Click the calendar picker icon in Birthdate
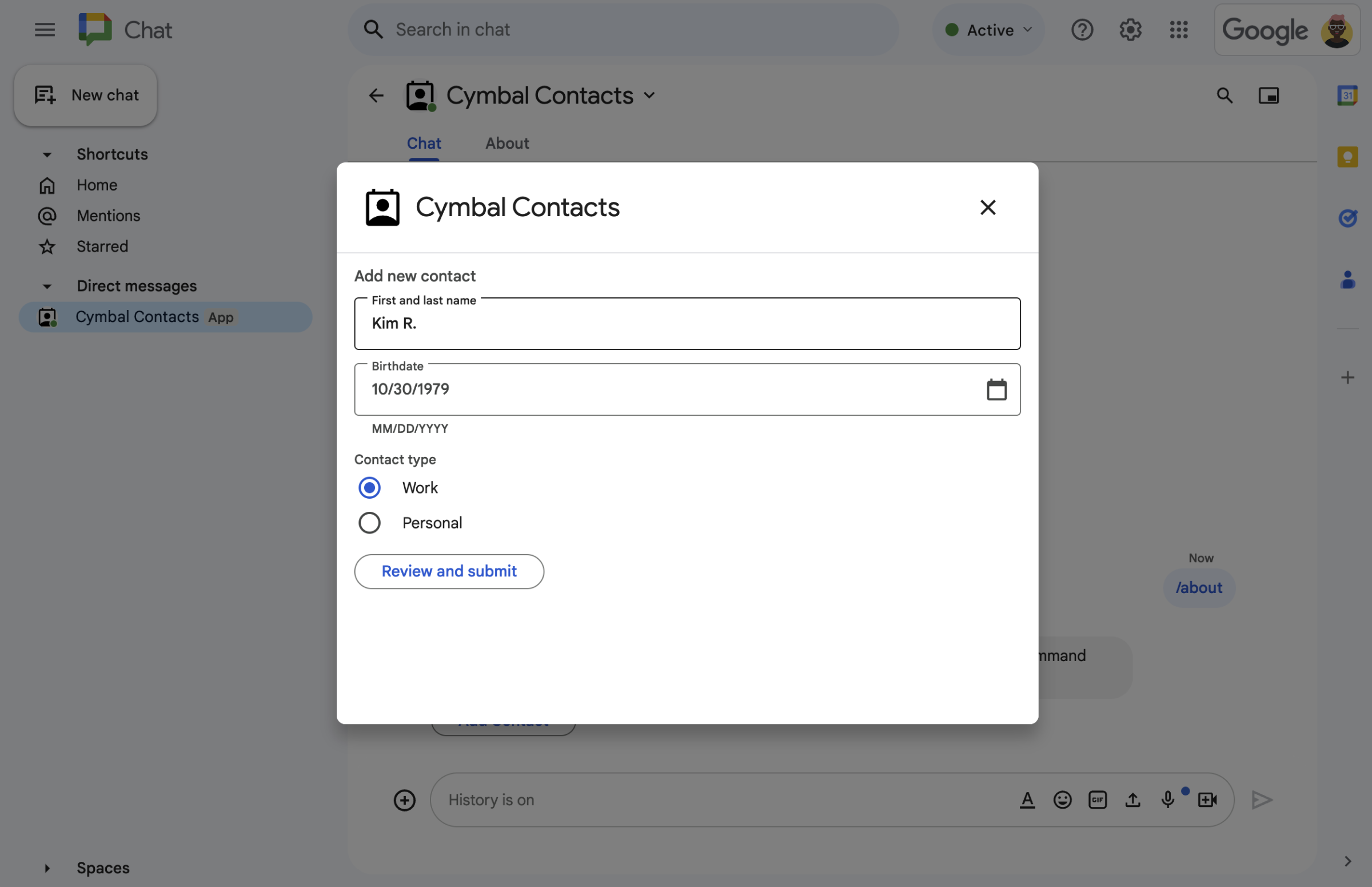The width and height of the screenshot is (1372, 887). pyautogui.click(x=996, y=389)
